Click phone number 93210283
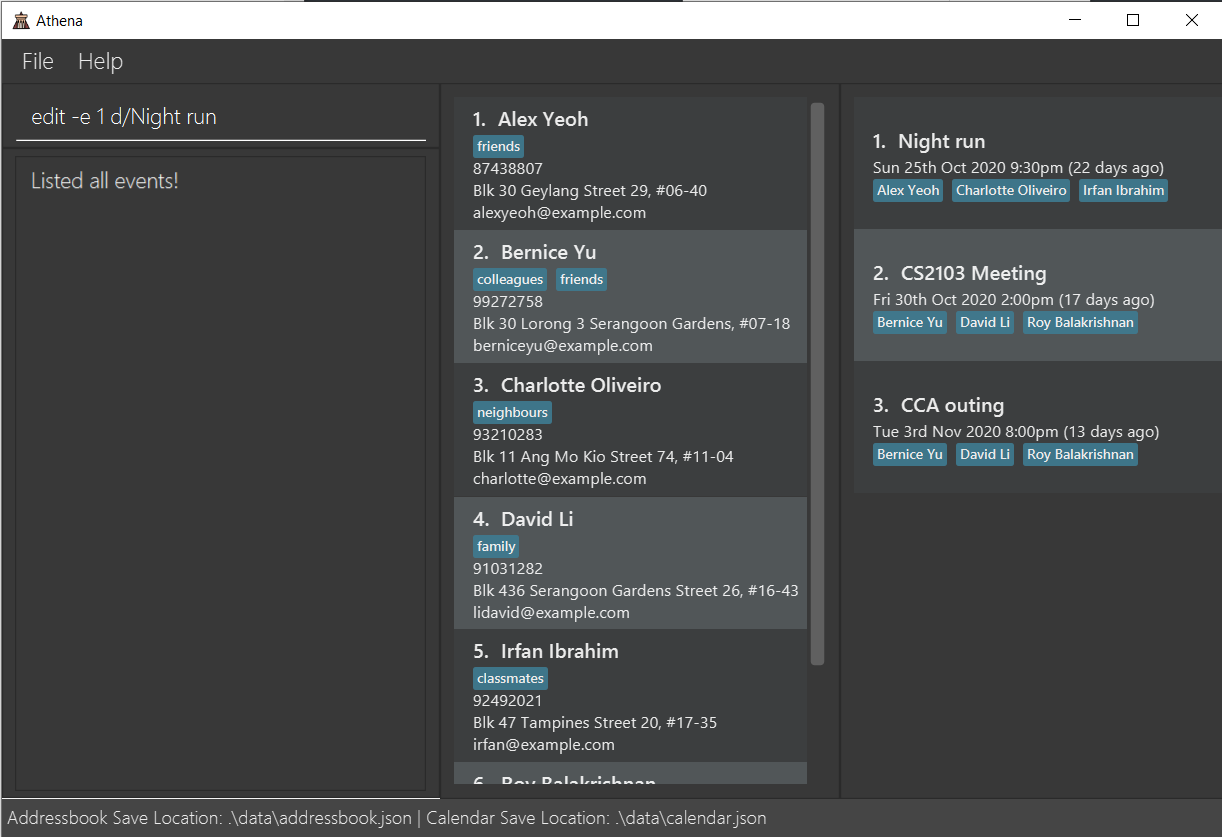1222x837 pixels. (508, 434)
